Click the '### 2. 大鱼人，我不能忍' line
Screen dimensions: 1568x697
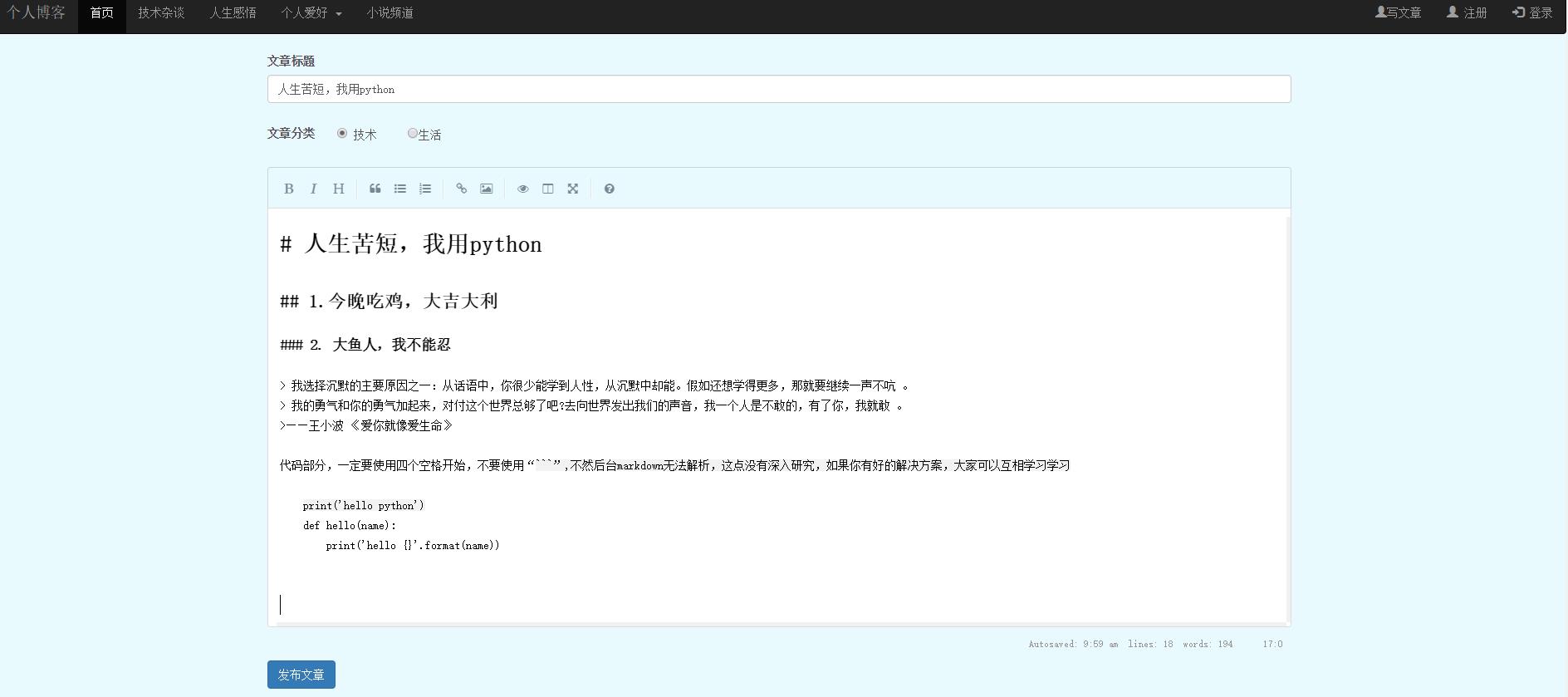coord(365,345)
